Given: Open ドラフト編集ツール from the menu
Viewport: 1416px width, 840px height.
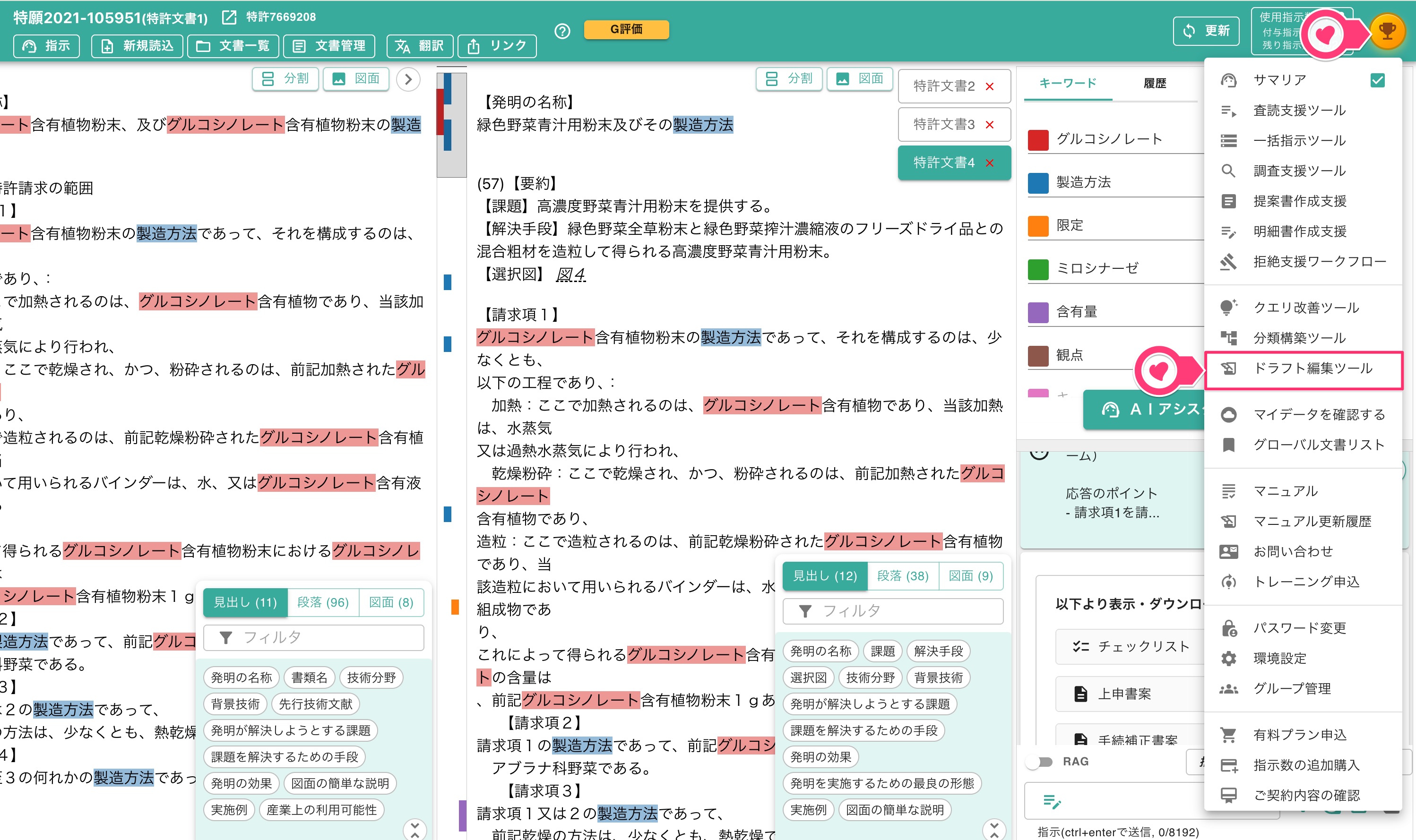Looking at the screenshot, I should tap(1303, 369).
